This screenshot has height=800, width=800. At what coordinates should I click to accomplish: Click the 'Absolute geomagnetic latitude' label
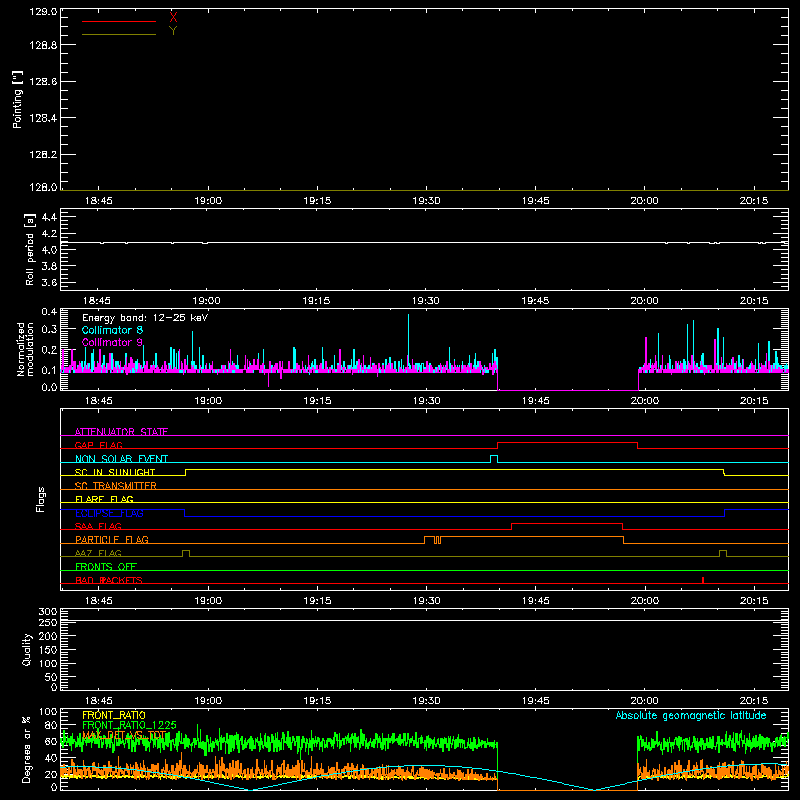click(x=691, y=716)
